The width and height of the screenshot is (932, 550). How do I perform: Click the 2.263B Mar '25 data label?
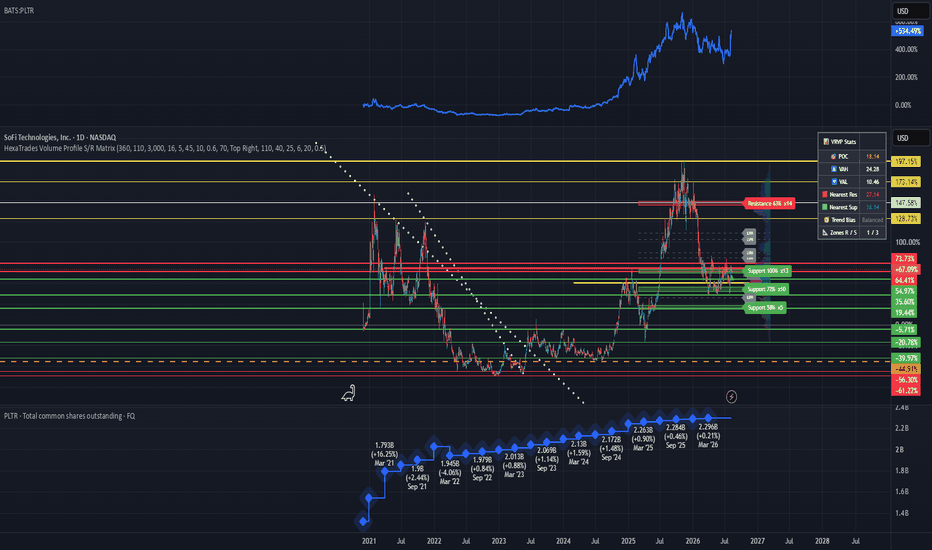coord(643,439)
